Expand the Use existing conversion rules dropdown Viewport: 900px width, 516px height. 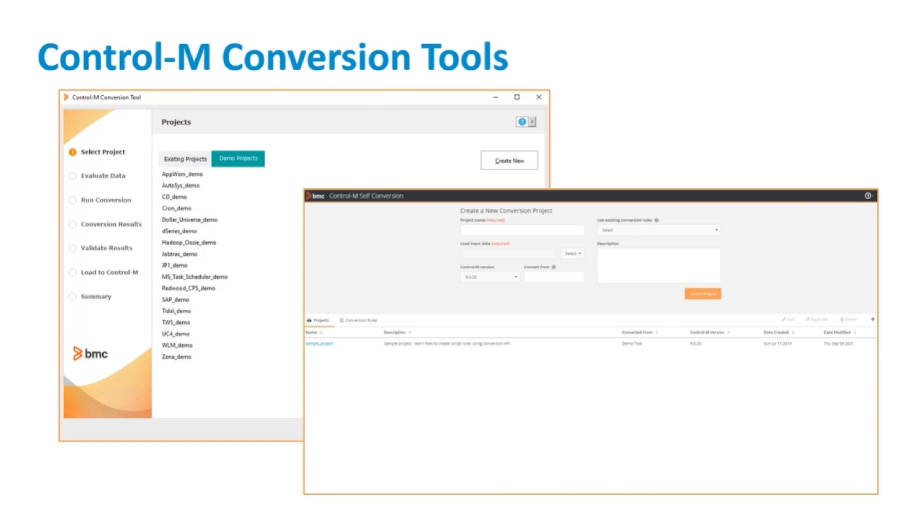click(x=658, y=230)
